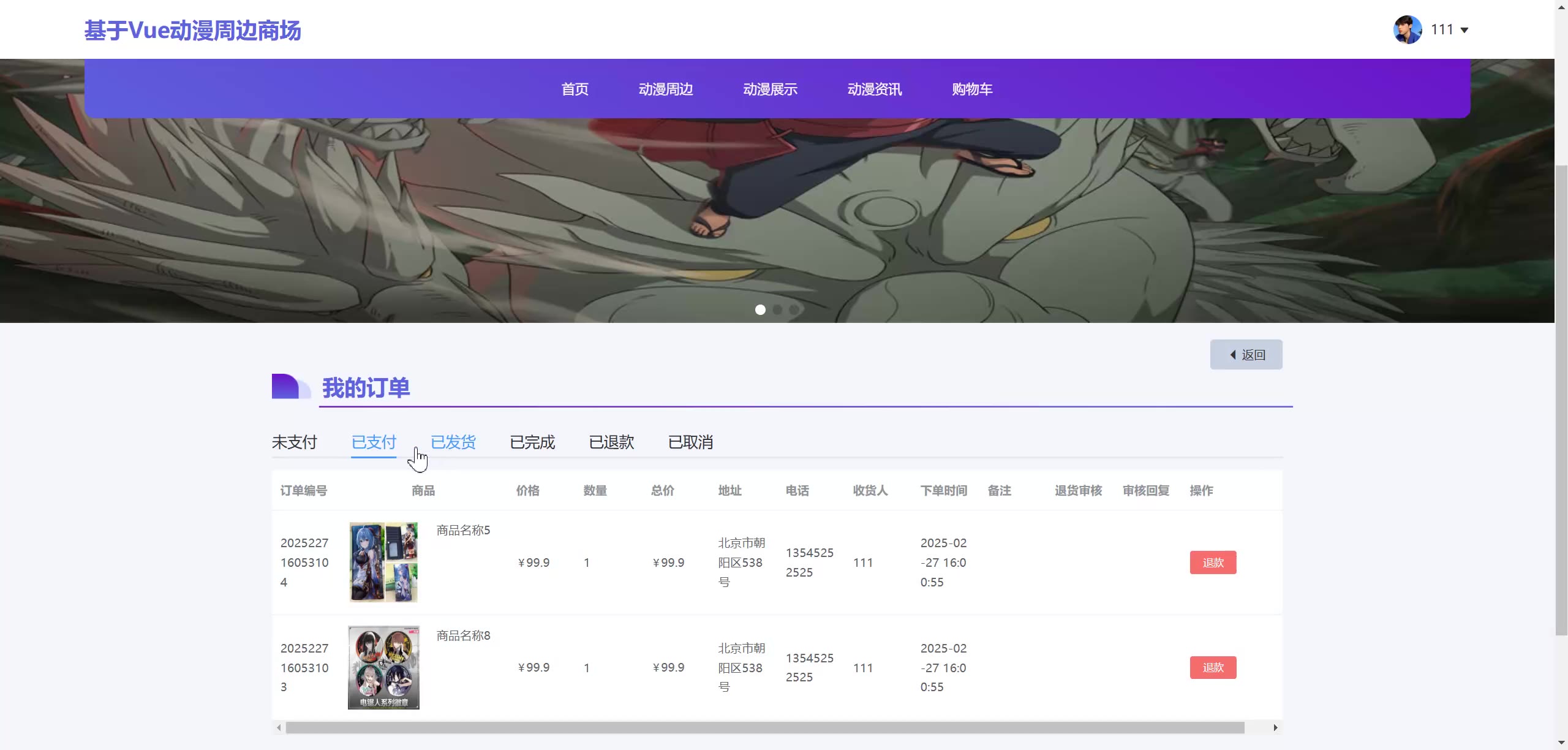The height and width of the screenshot is (750, 1568).
Task: Go to 动漫周边 menu item
Action: (x=666, y=89)
